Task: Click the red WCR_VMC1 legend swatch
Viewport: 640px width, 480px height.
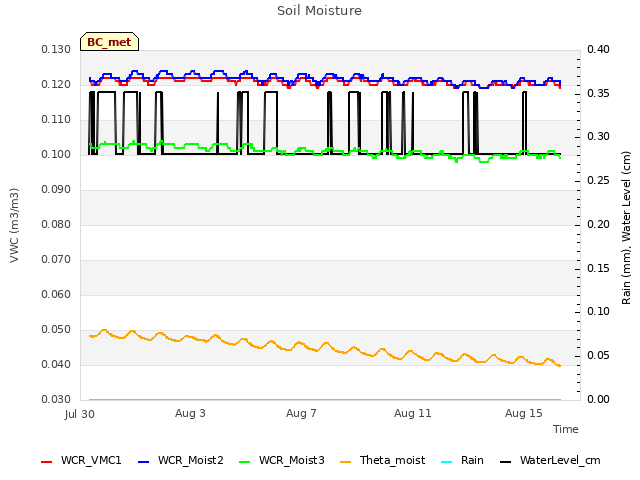Action: click(47, 462)
